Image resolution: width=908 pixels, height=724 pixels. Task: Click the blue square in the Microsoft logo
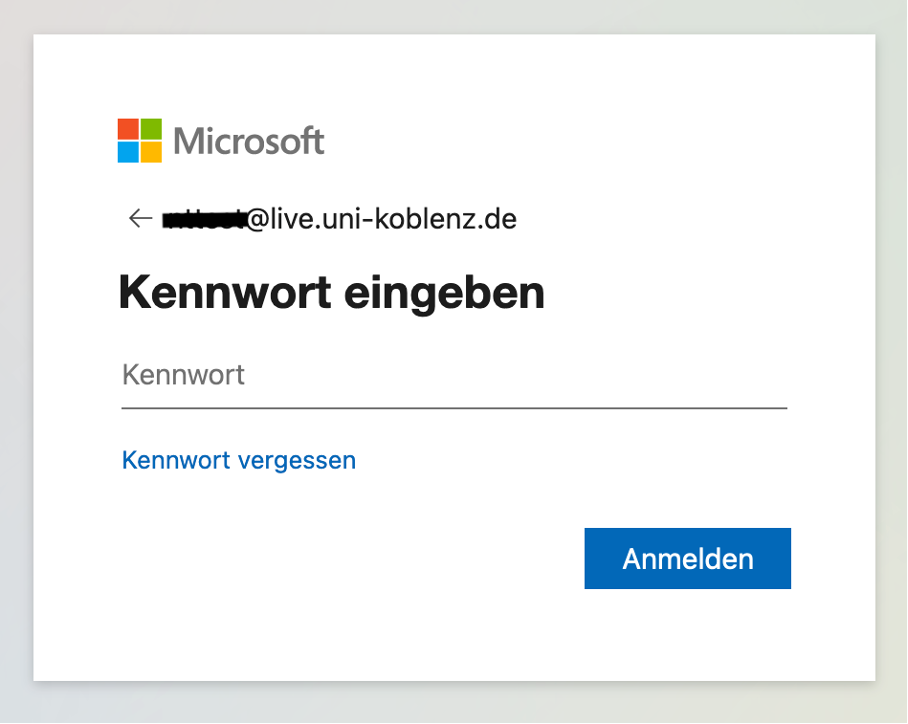[x=128, y=152]
